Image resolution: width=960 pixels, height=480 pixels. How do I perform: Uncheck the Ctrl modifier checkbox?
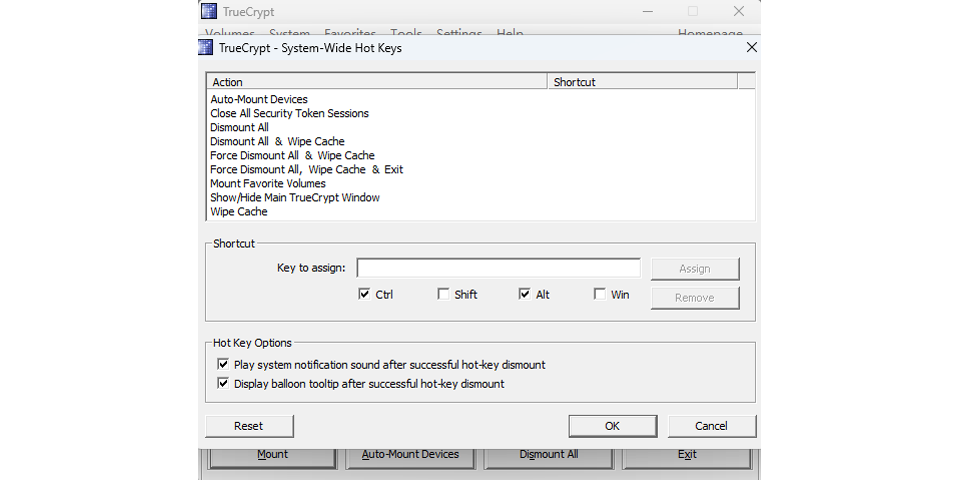[x=364, y=294]
